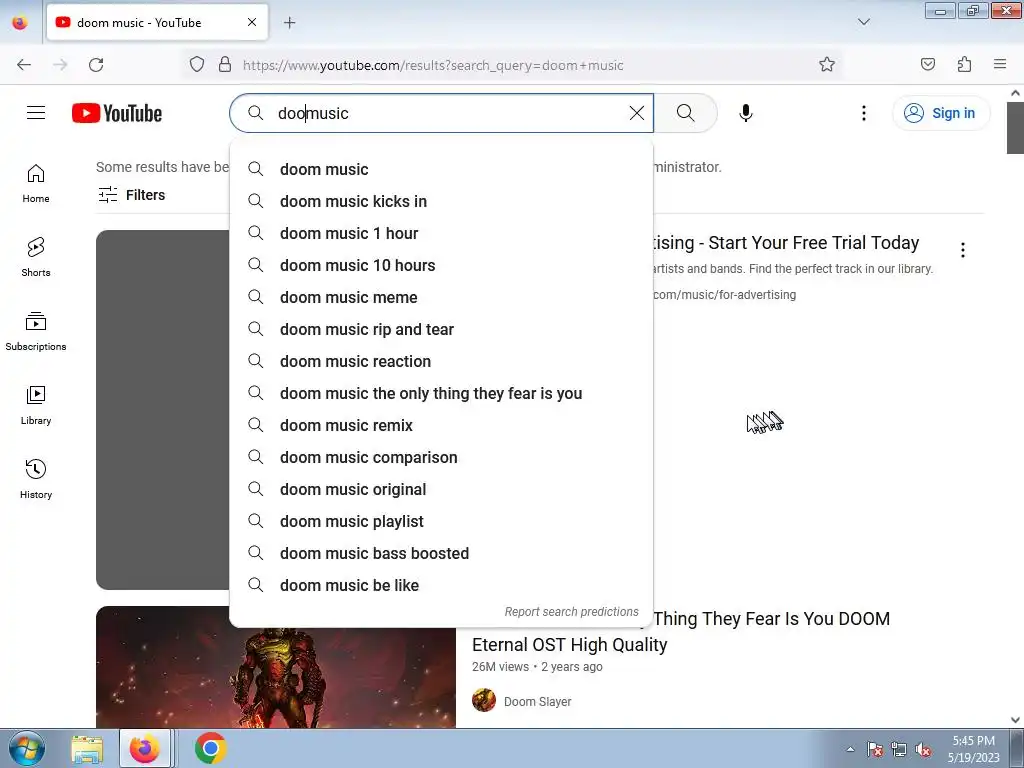Click the page vertical scrollbar thumb
The width and height of the screenshot is (1024, 768).
tap(1015, 127)
